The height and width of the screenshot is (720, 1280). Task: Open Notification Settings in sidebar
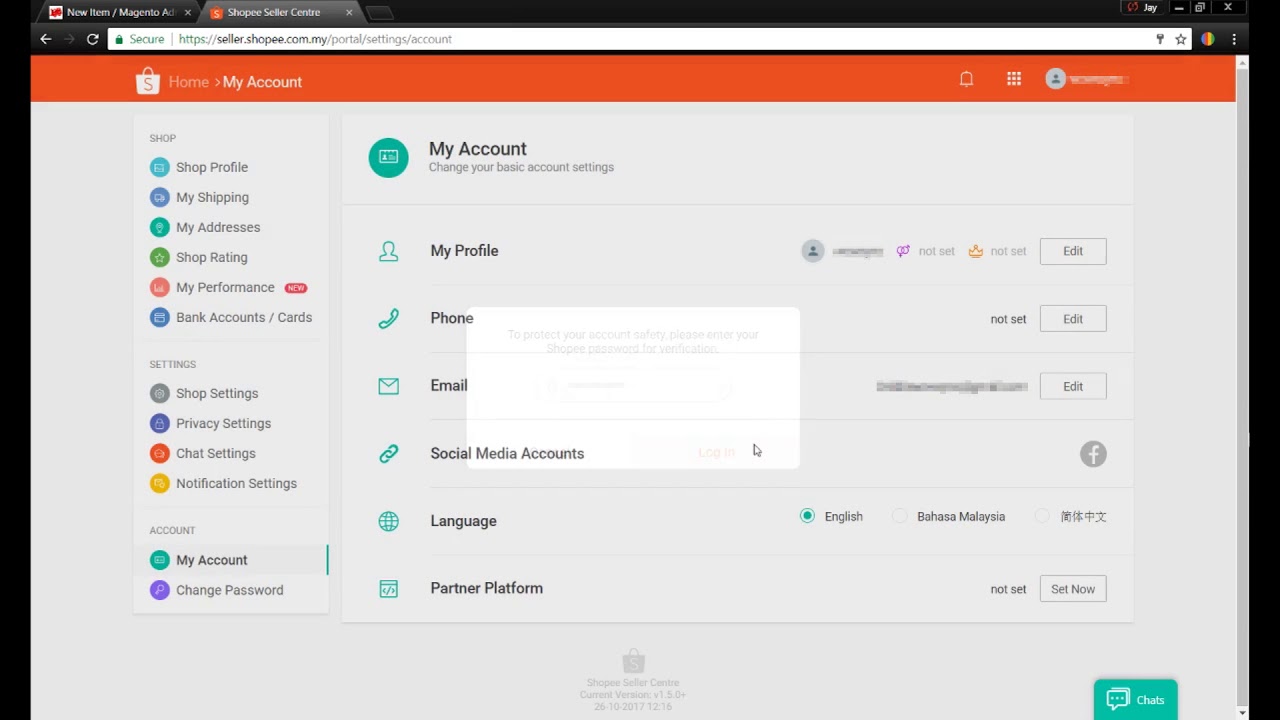click(x=236, y=483)
